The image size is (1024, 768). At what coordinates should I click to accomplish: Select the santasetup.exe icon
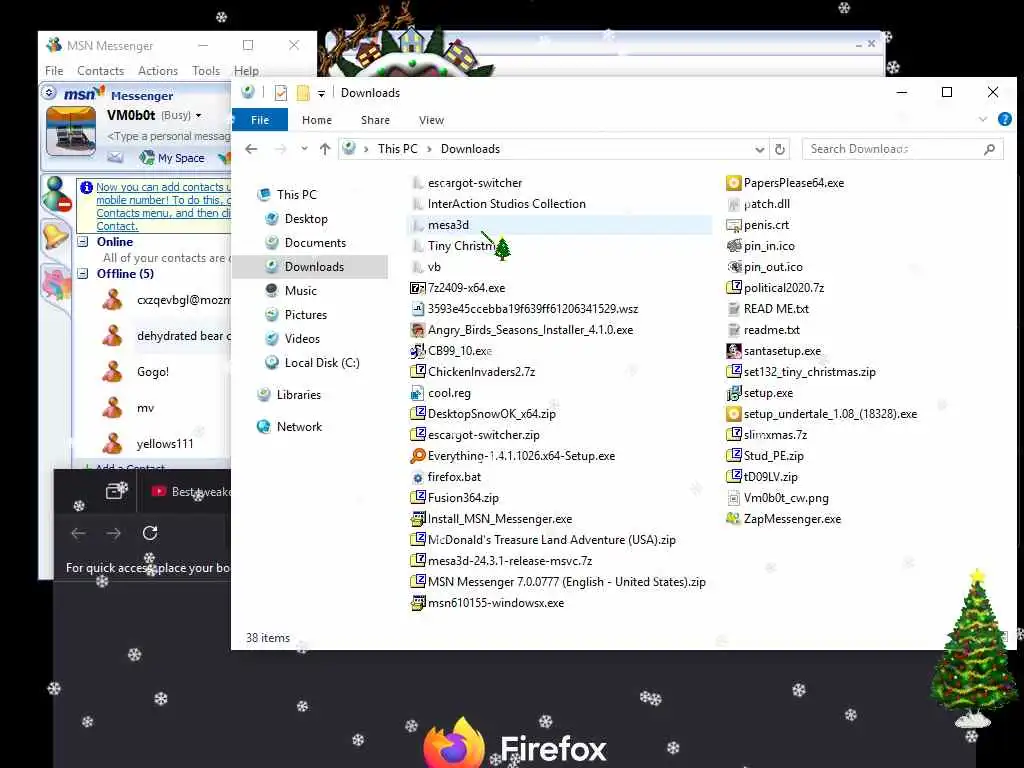point(733,351)
